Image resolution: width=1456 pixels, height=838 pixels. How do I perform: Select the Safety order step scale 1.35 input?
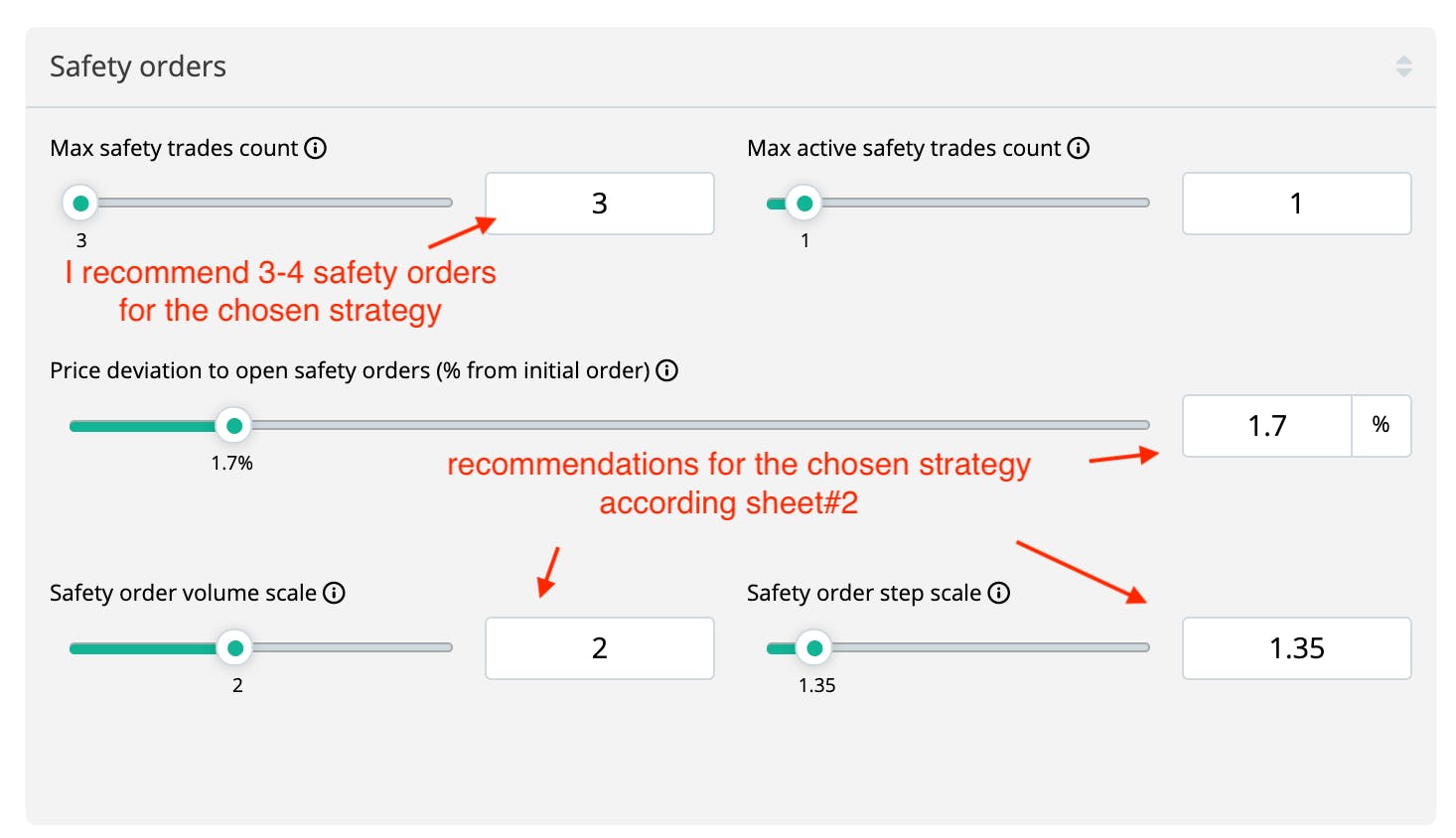coord(1296,648)
